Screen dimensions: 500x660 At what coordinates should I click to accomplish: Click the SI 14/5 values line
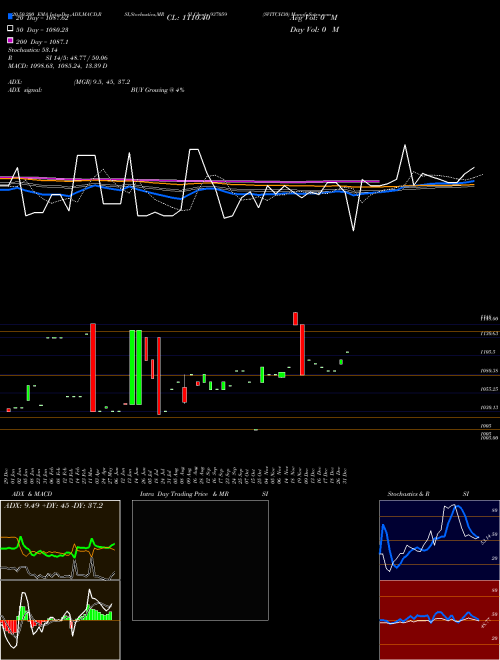click(76, 58)
